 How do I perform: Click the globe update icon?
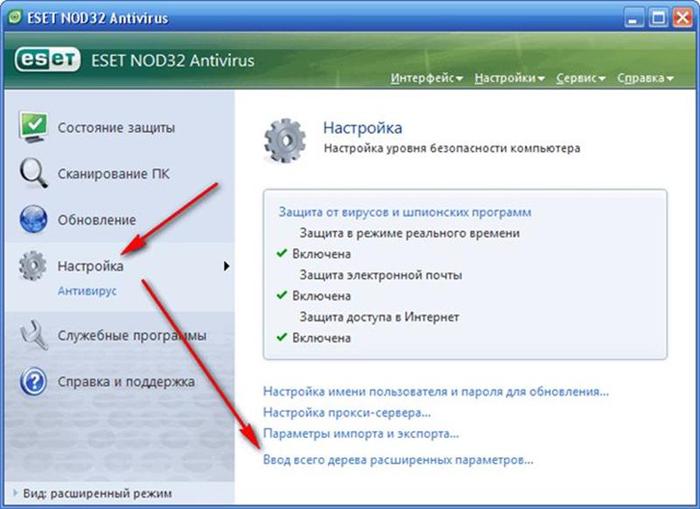pos(33,219)
